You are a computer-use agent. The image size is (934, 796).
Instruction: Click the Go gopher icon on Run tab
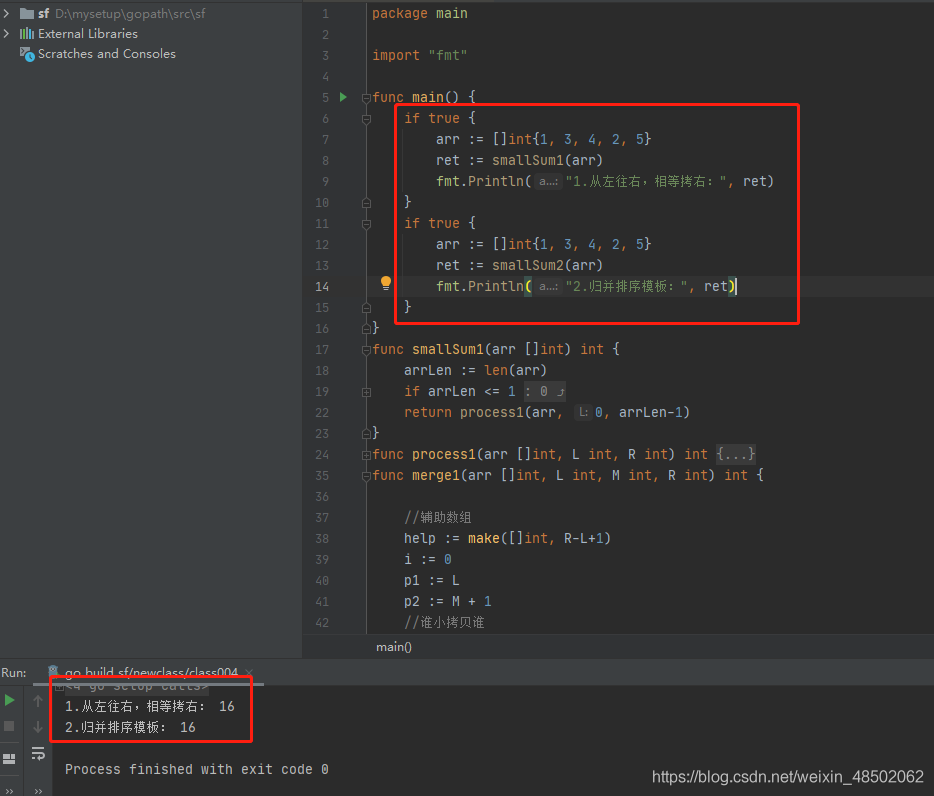53,671
